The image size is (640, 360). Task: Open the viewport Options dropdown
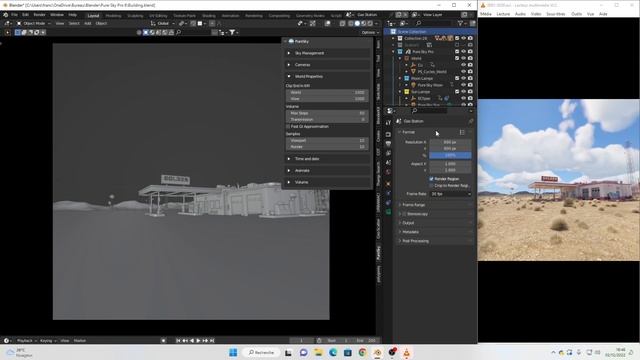point(370,32)
